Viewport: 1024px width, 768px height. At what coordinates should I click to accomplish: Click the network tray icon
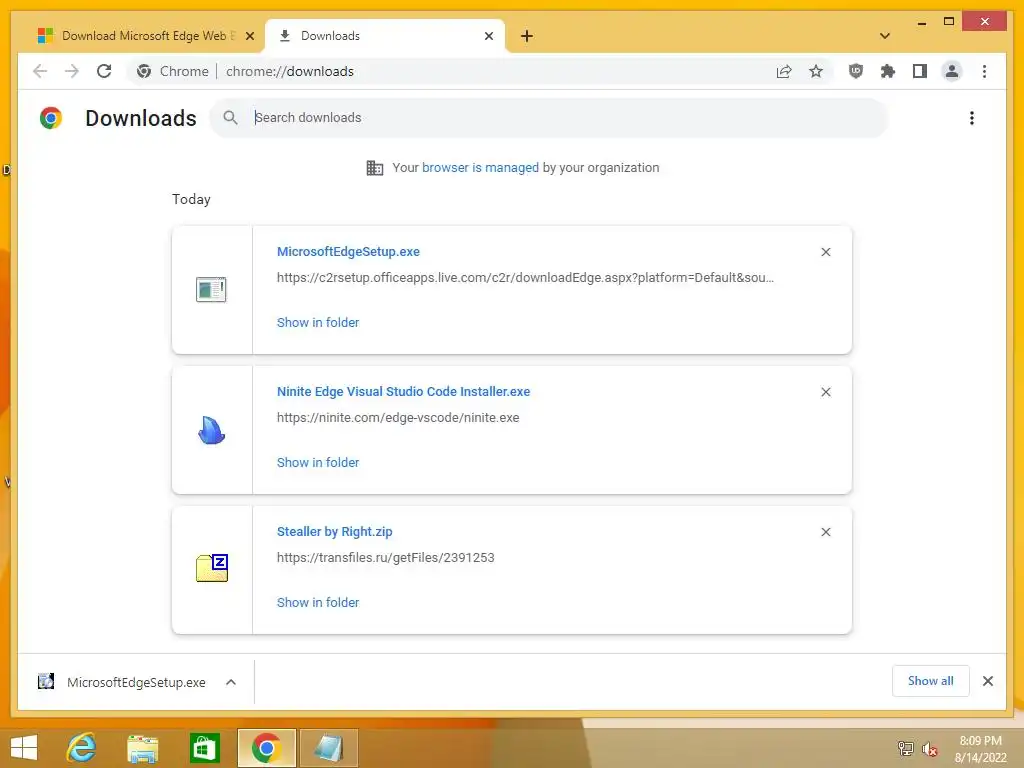(905, 748)
